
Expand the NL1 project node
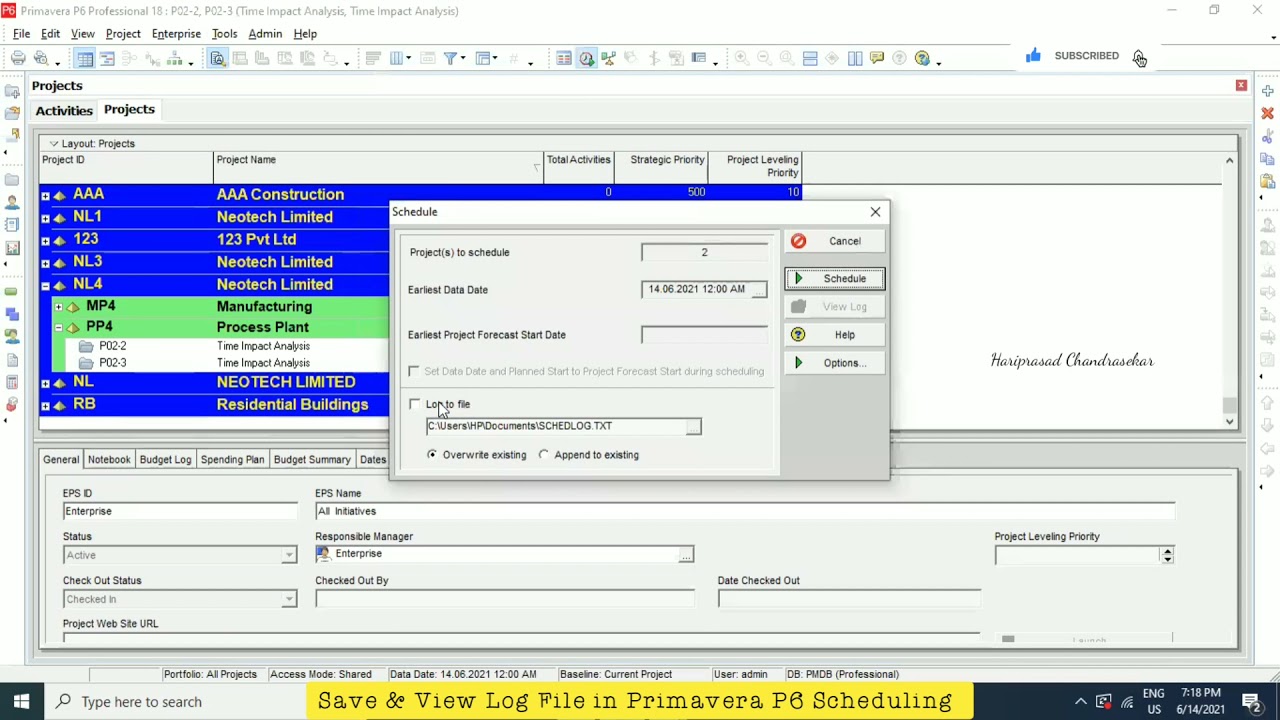tap(45, 218)
